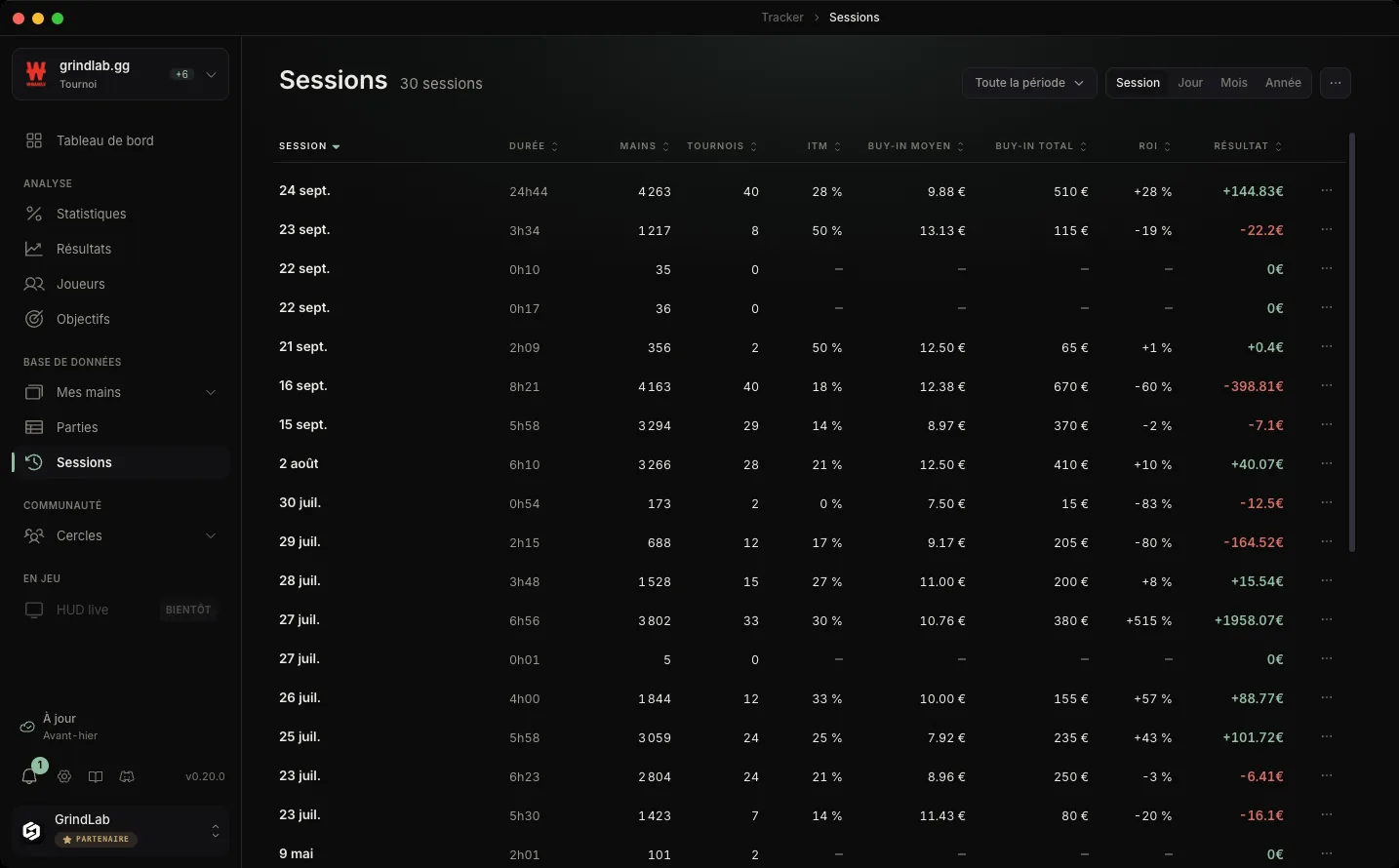The height and width of the screenshot is (868, 1399).
Task: Click the Sessions history icon
Action: (34, 462)
